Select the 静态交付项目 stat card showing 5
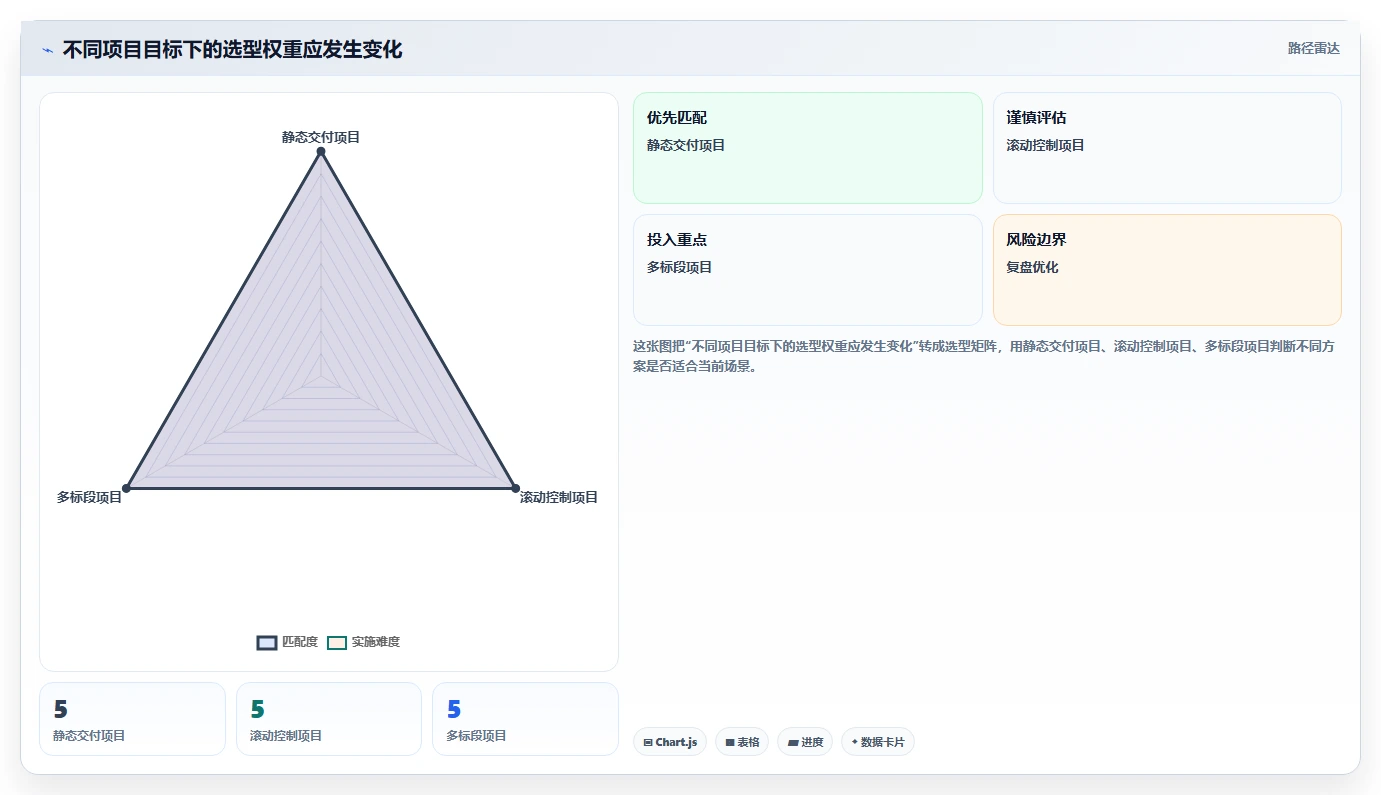 click(x=132, y=719)
